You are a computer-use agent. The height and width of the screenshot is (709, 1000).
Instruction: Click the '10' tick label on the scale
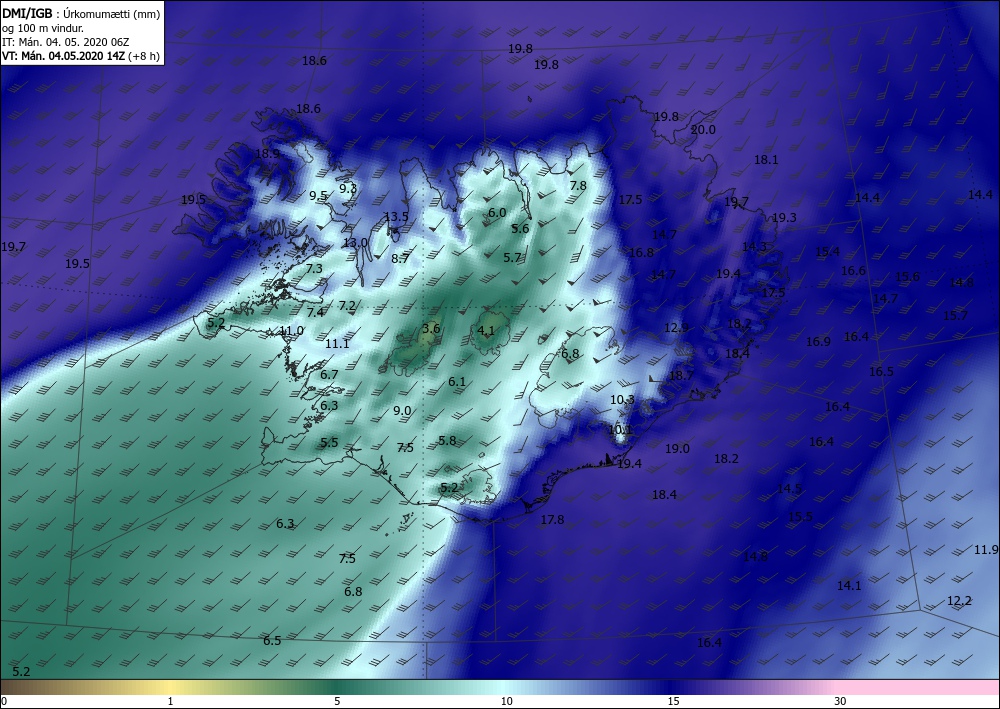click(x=506, y=701)
